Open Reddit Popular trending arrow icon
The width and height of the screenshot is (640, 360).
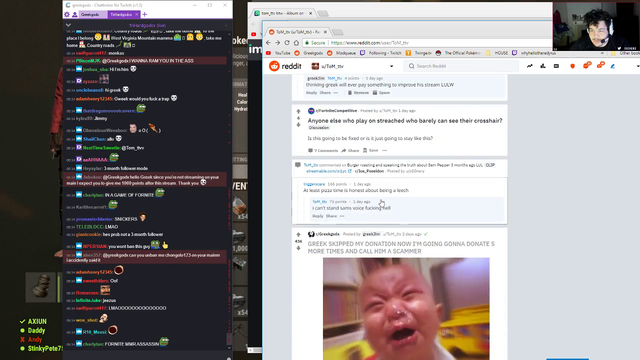tap(529, 66)
